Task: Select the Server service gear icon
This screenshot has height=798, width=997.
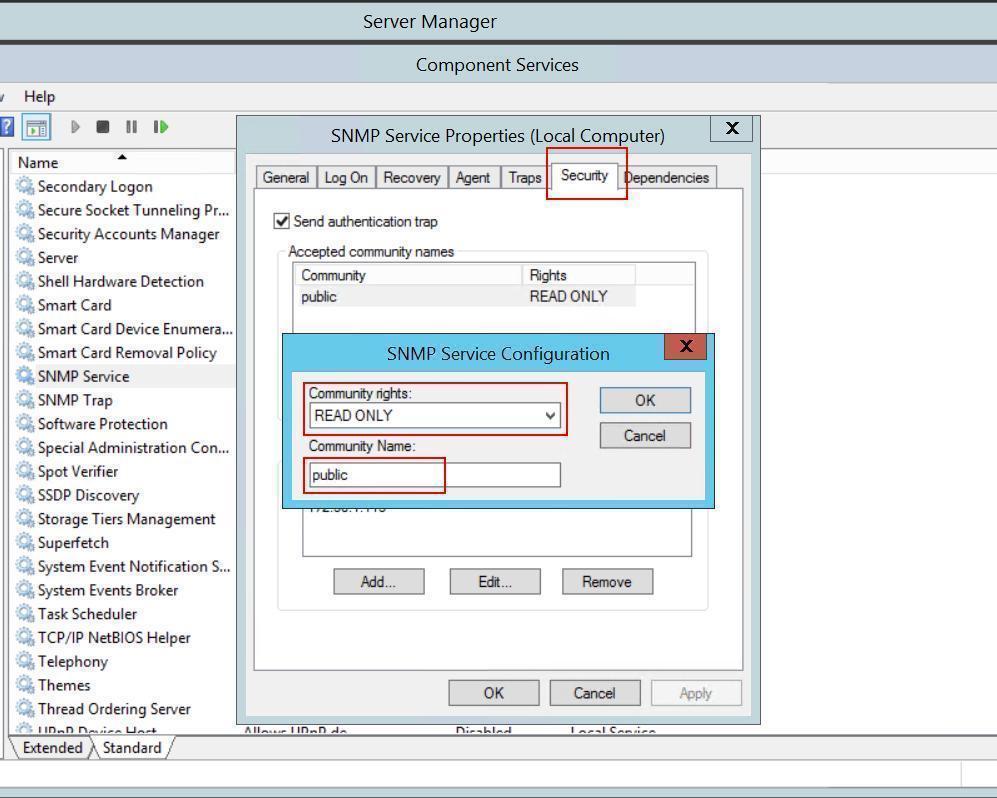Action: point(25,258)
